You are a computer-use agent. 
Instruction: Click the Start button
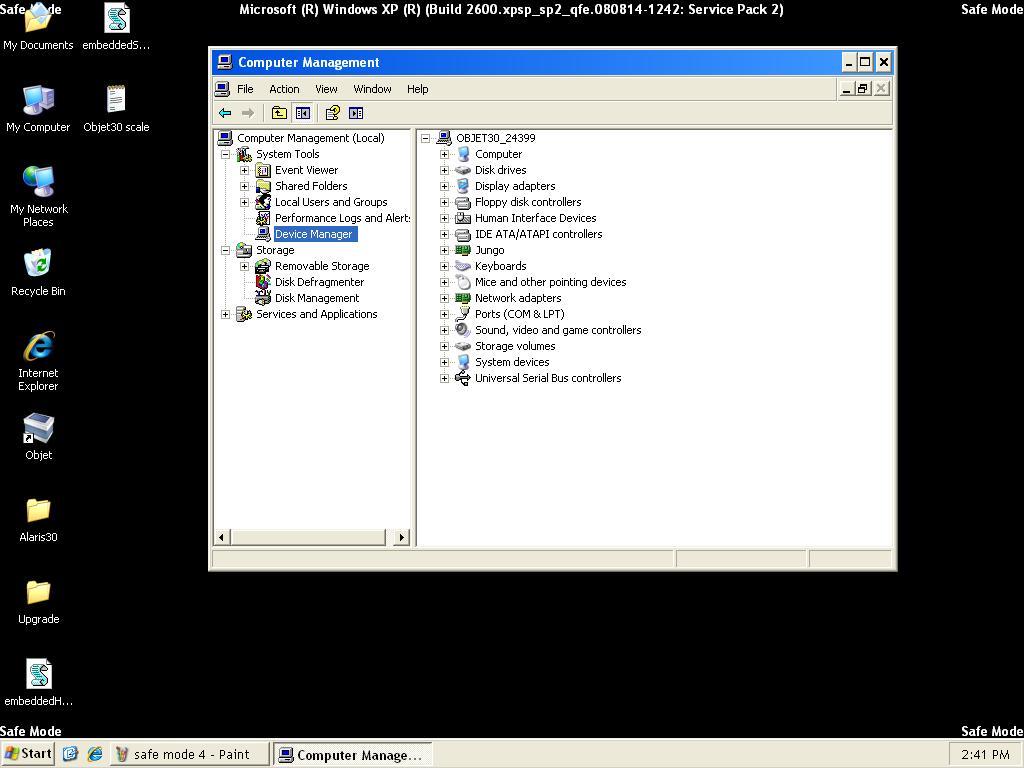(28, 754)
